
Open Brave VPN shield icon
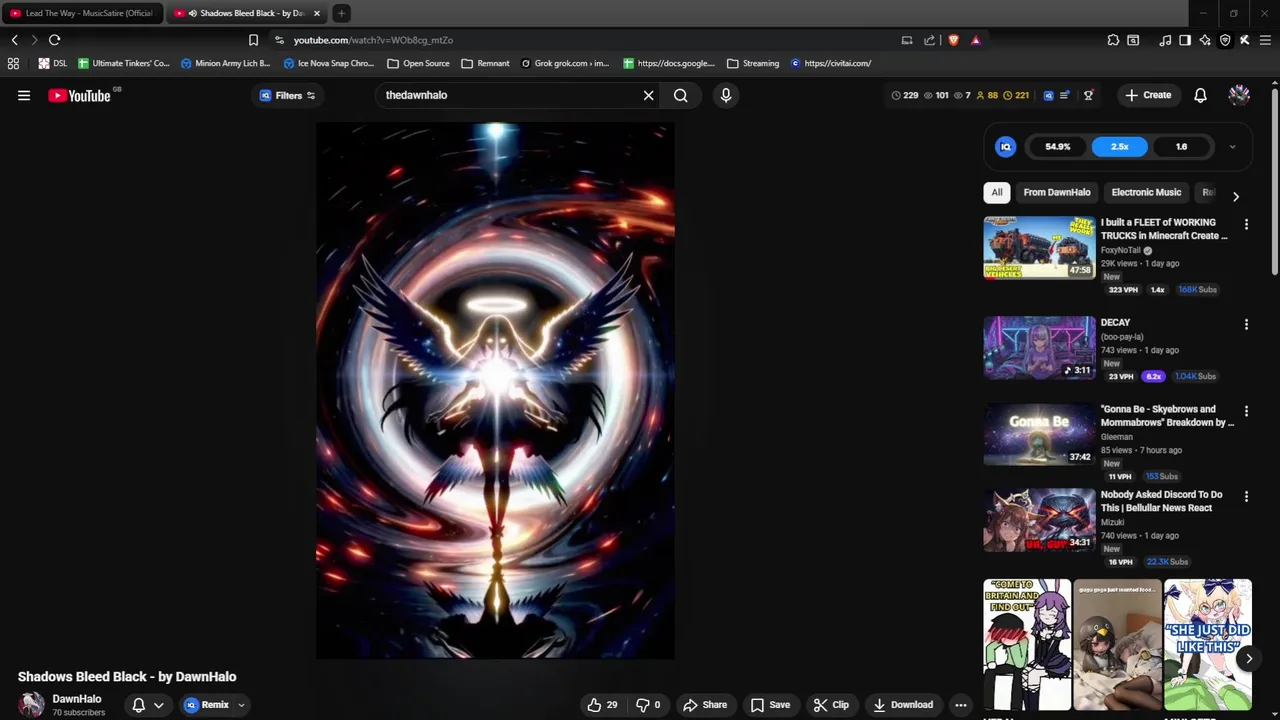(1225, 40)
